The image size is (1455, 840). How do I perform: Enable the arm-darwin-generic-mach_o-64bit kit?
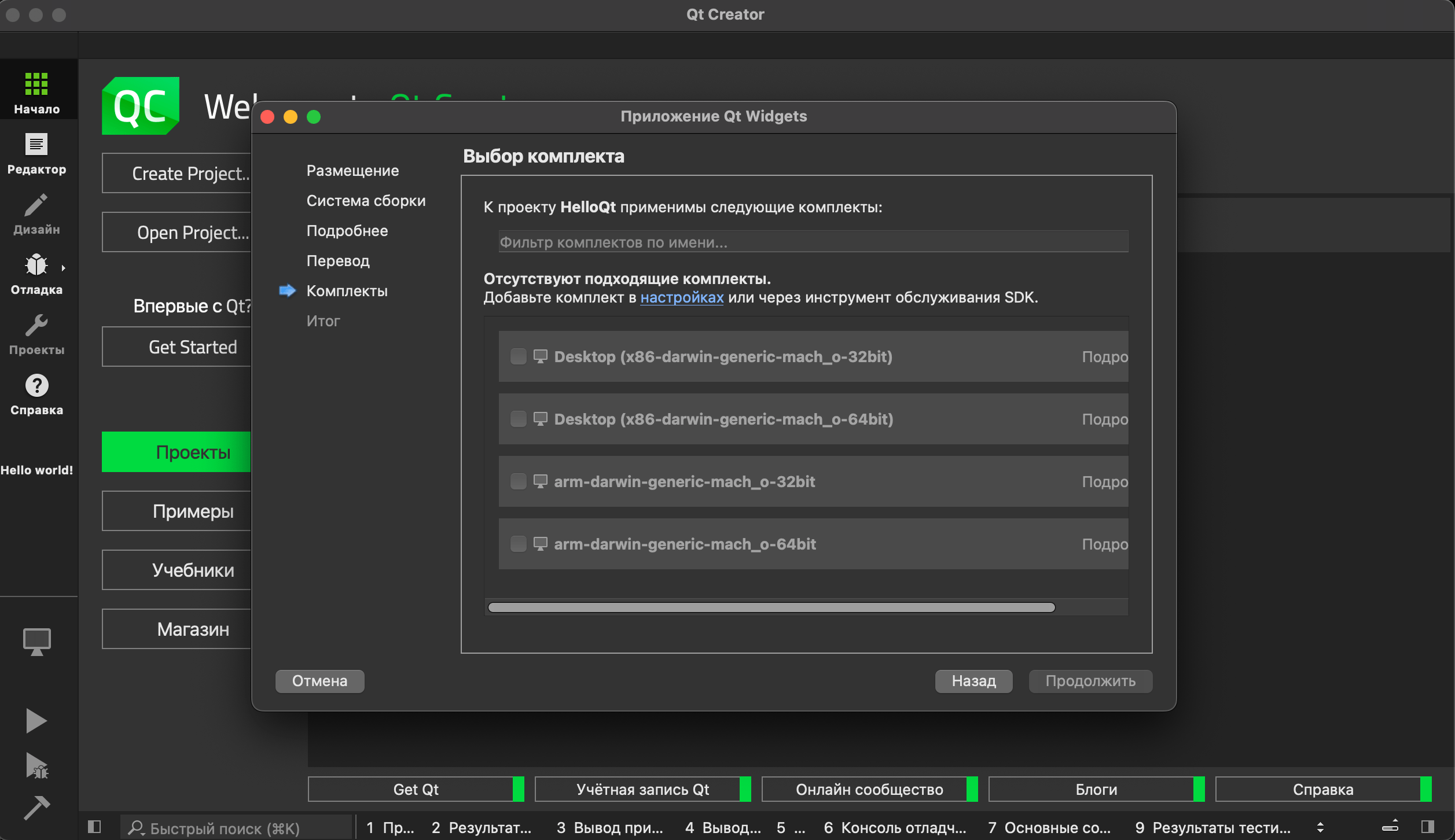click(518, 544)
